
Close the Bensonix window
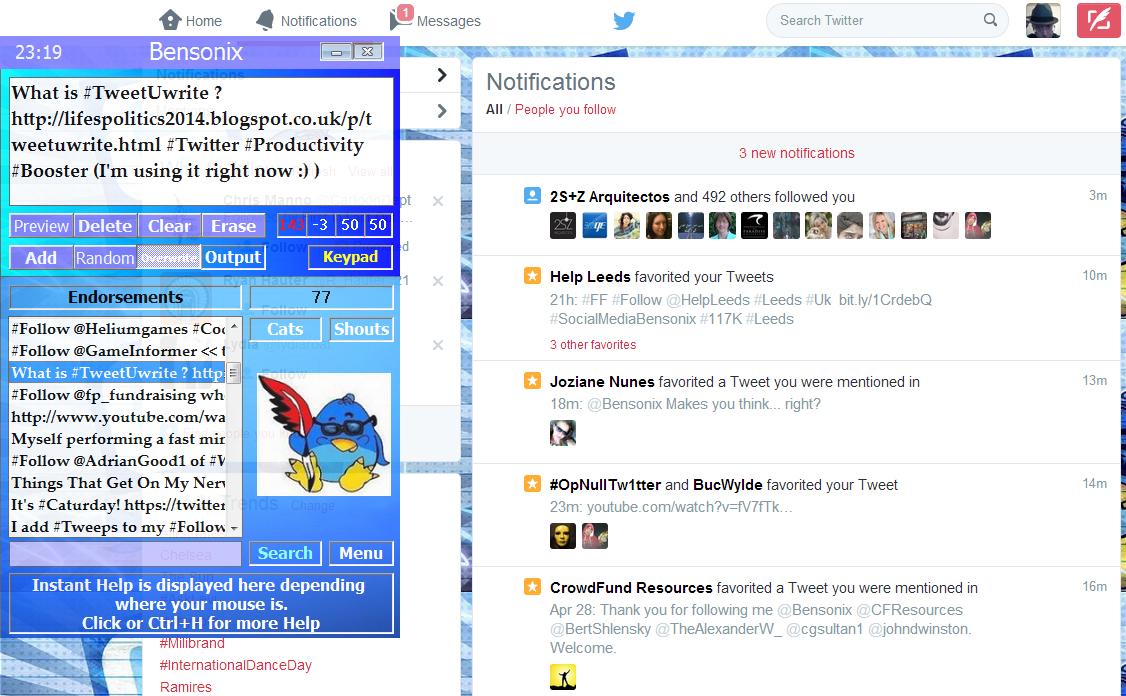[368, 52]
